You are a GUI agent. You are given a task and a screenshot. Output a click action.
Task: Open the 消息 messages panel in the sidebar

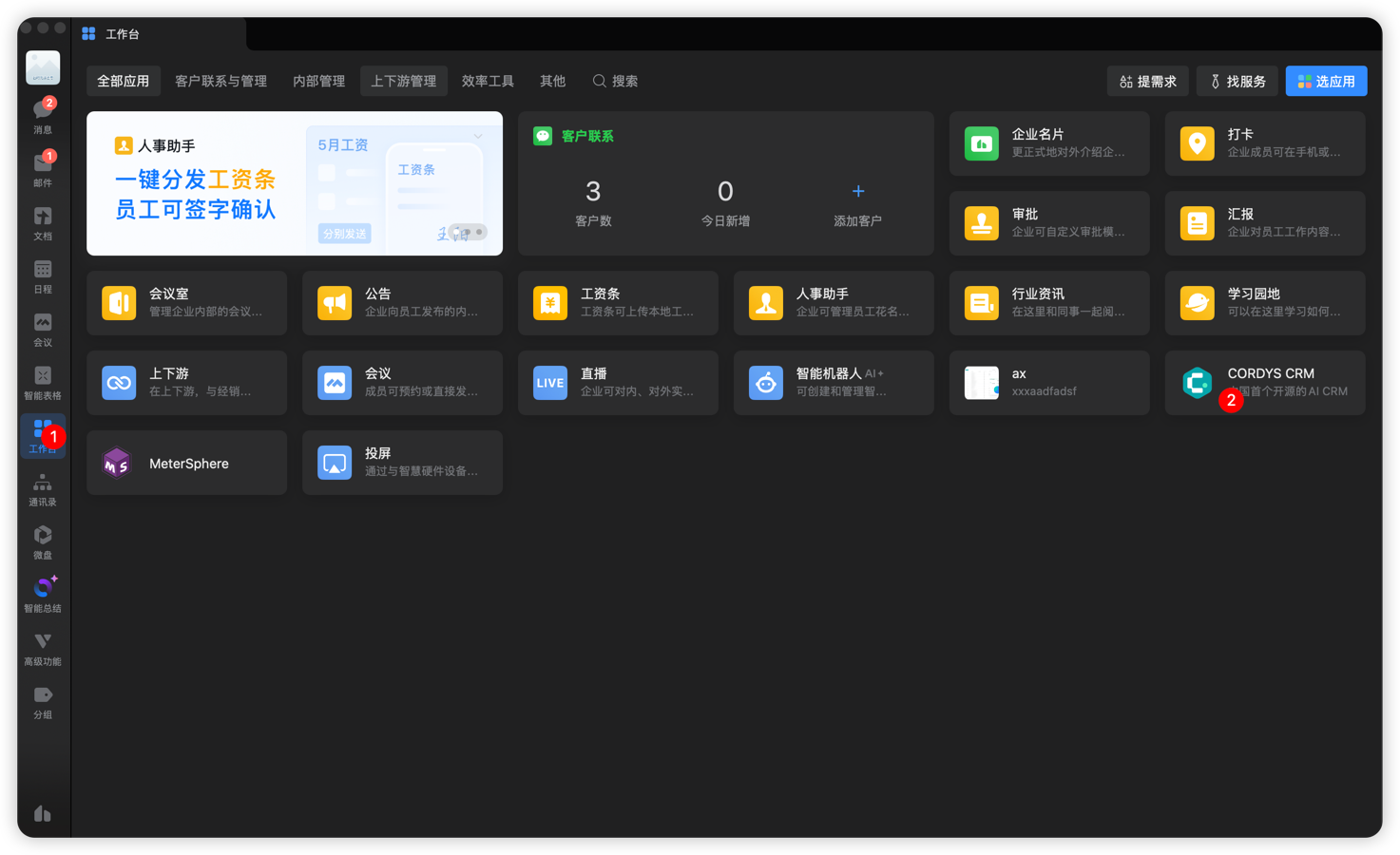click(x=43, y=112)
